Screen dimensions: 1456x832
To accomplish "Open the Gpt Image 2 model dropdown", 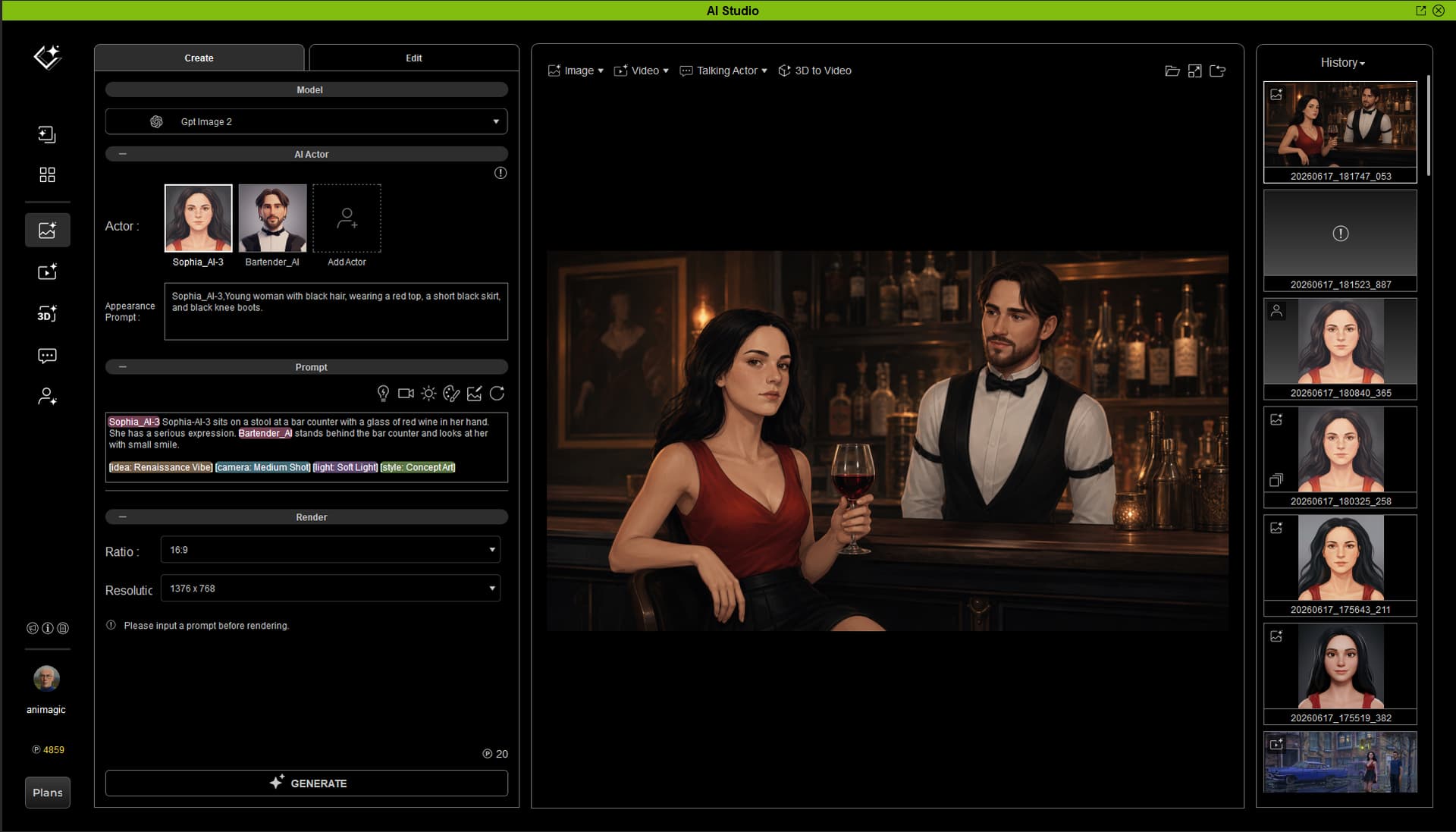I will pos(306,121).
